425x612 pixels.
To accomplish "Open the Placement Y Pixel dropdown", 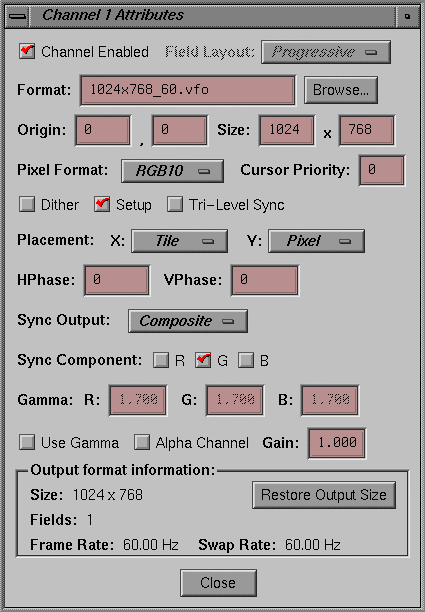I will click(x=317, y=241).
